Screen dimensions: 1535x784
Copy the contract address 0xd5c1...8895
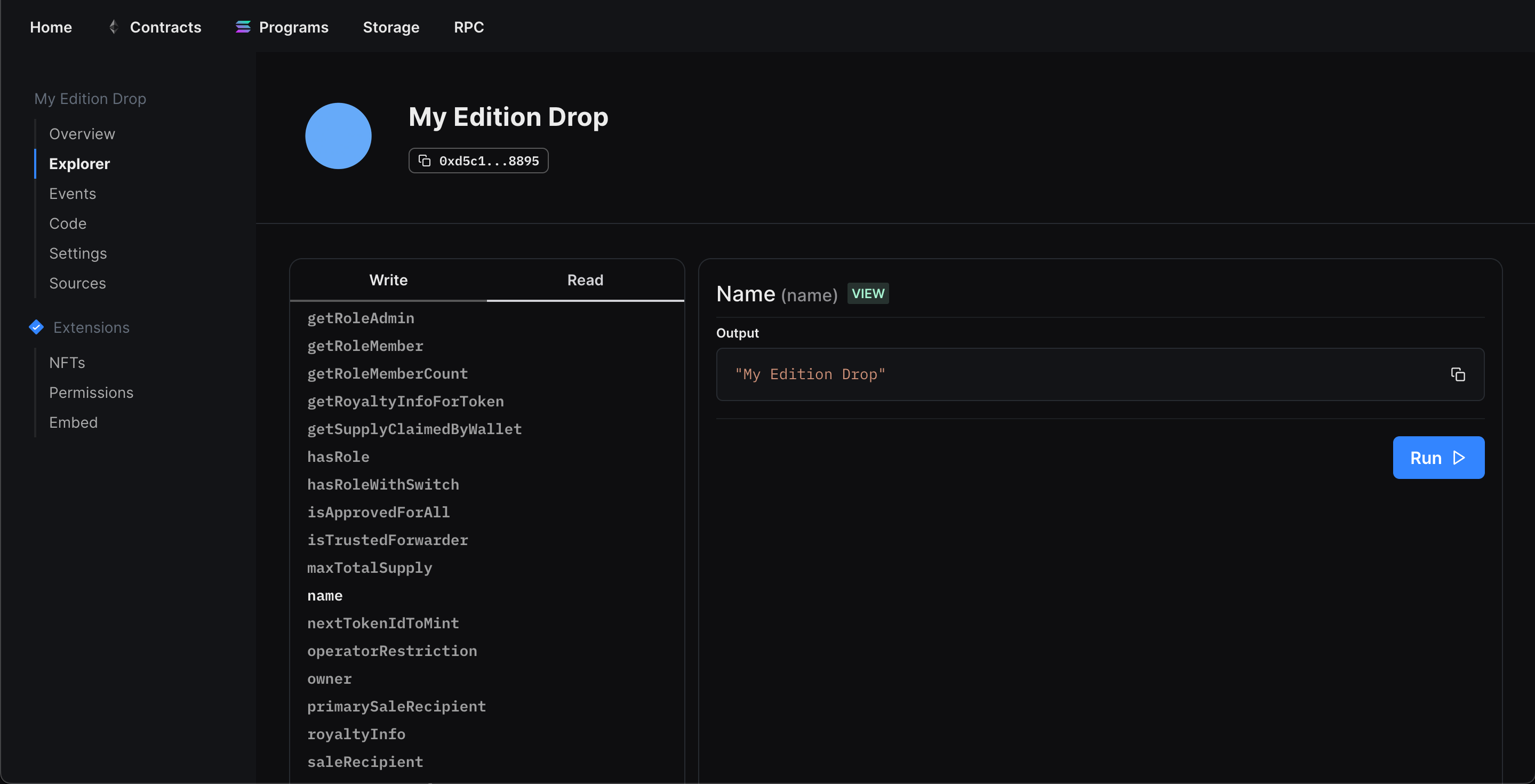click(x=478, y=160)
